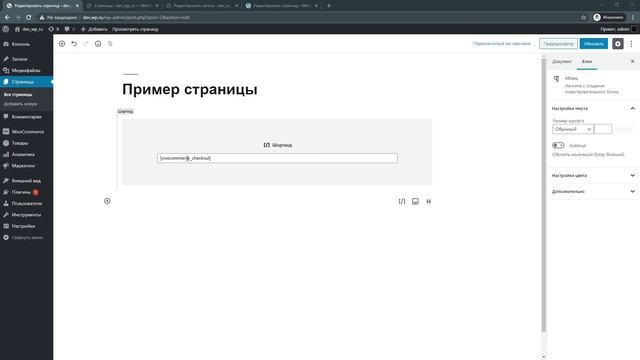The height and width of the screenshot is (360, 640).
Task: Toggle the Буквица drop cap switch
Action: 558,145
